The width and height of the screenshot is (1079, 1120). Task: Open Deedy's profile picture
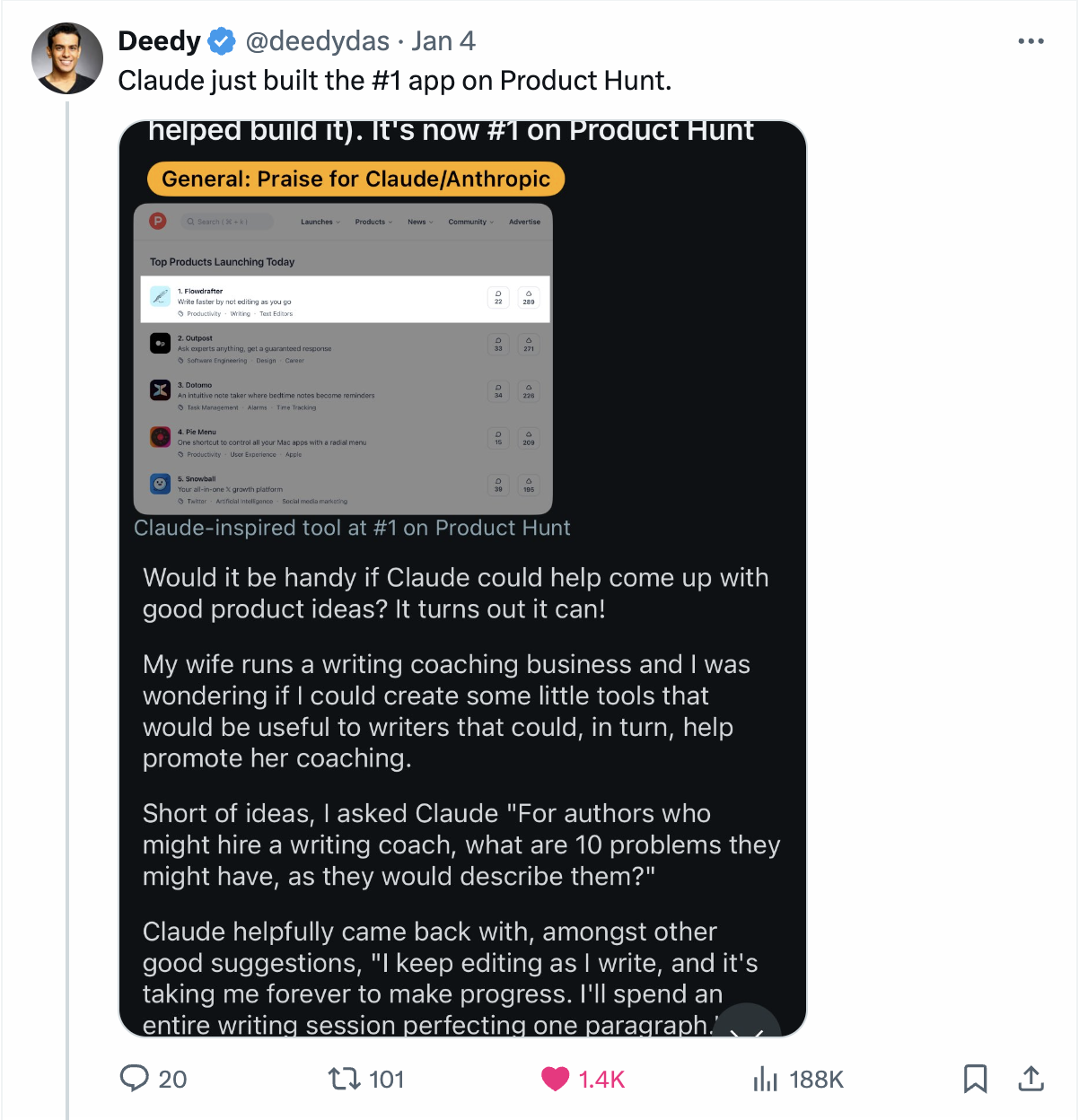point(67,58)
